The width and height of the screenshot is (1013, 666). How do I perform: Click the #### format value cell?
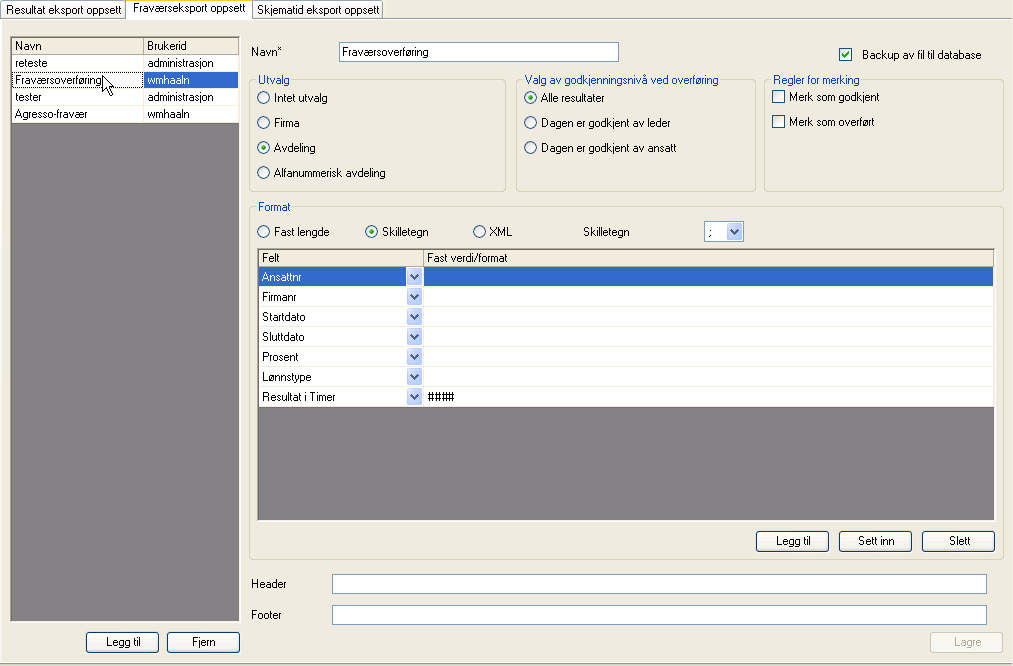(709, 397)
